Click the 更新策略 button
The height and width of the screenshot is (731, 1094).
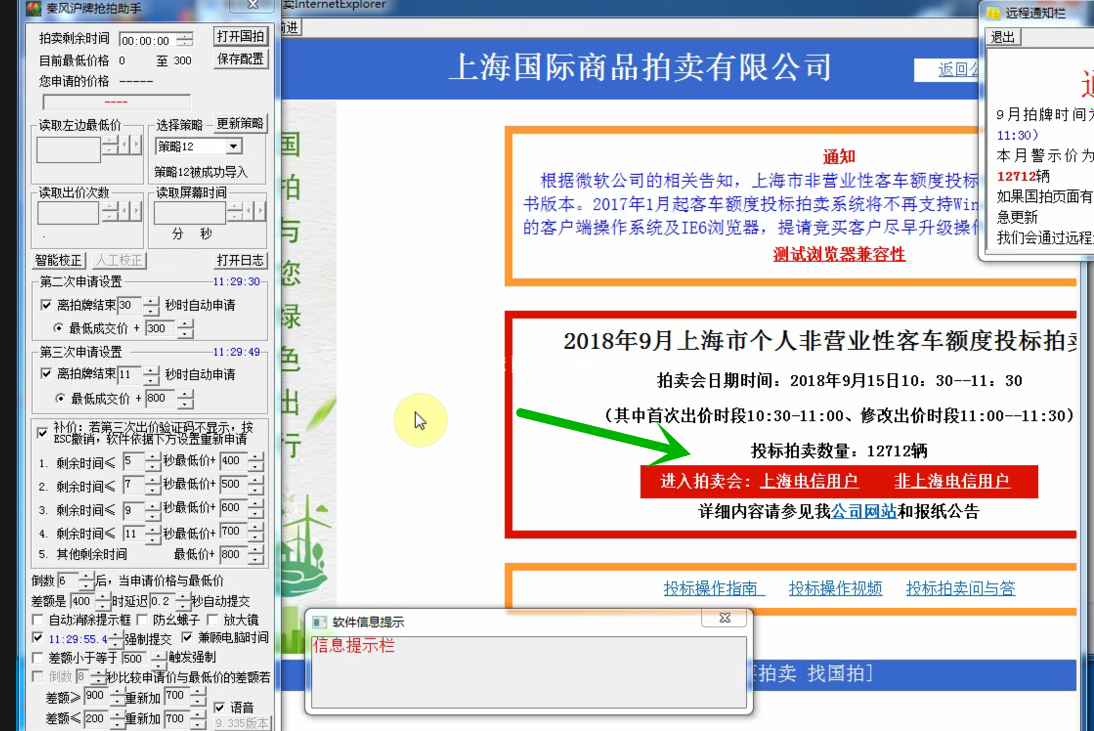239,123
